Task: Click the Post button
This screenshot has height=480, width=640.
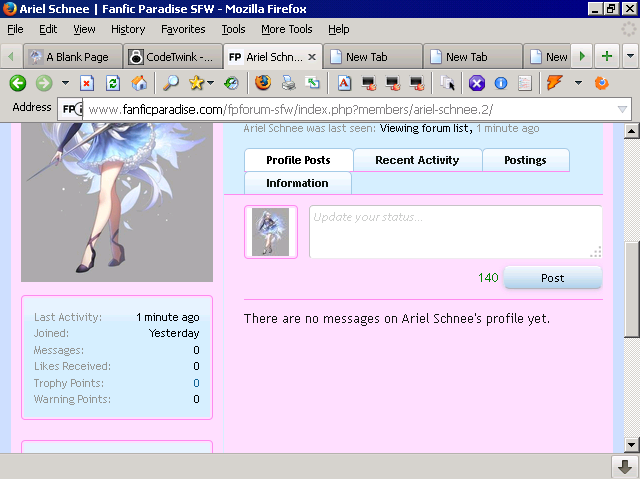Action: tap(553, 278)
